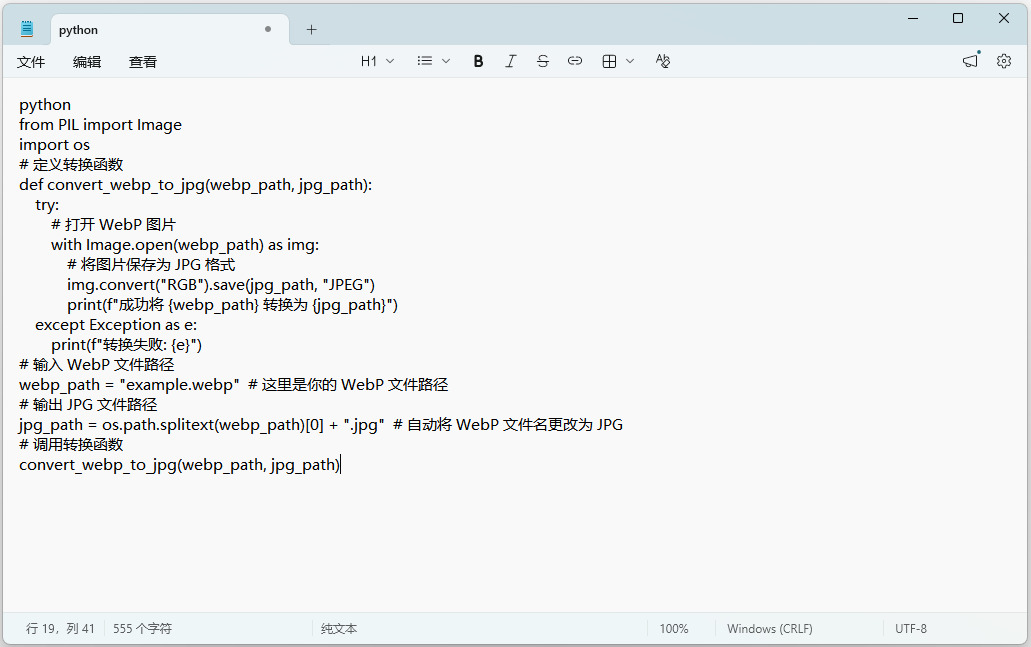1031x647 pixels.
Task: Click the def convert_webp_to_jpg line
Action: coord(195,185)
